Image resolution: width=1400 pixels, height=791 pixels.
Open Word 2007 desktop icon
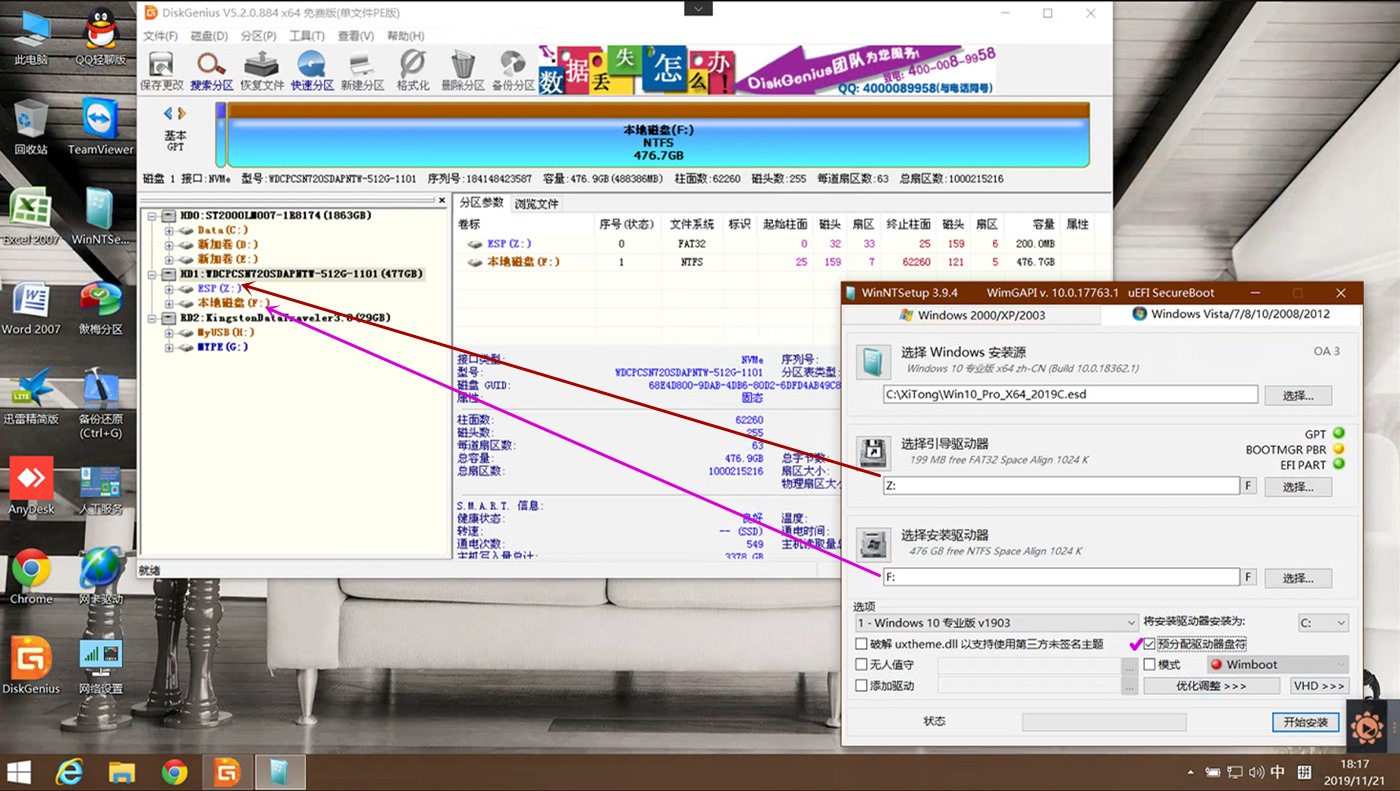[31, 307]
